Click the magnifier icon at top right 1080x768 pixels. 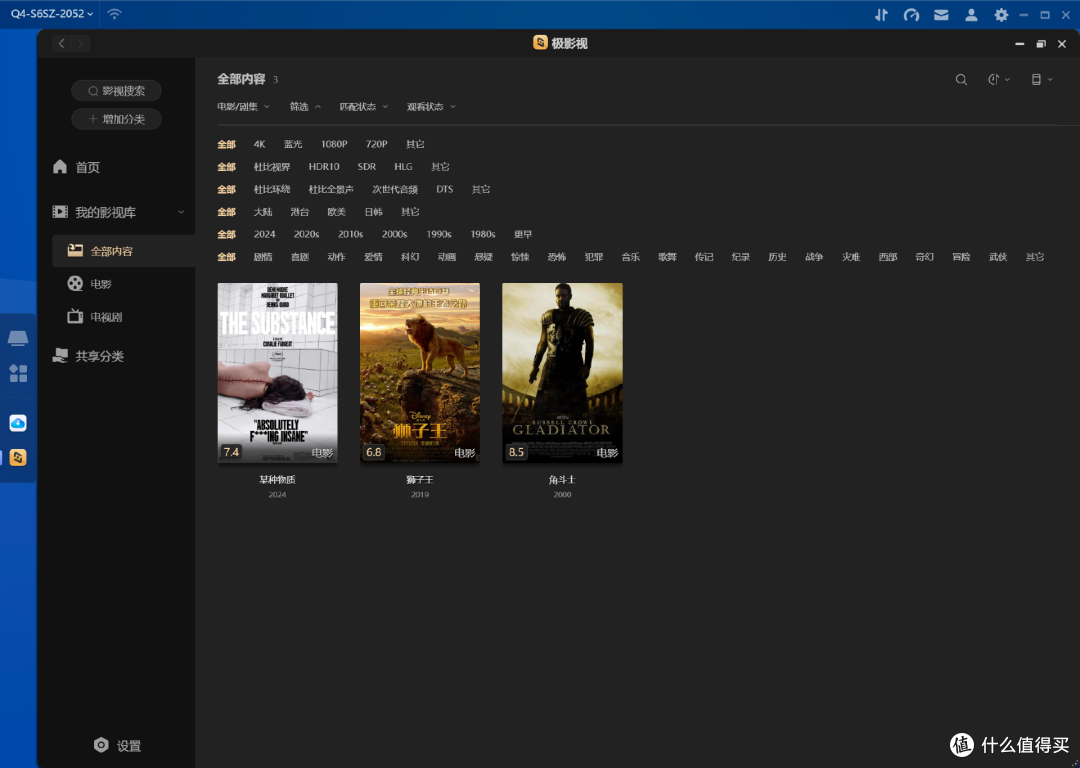tap(961, 80)
